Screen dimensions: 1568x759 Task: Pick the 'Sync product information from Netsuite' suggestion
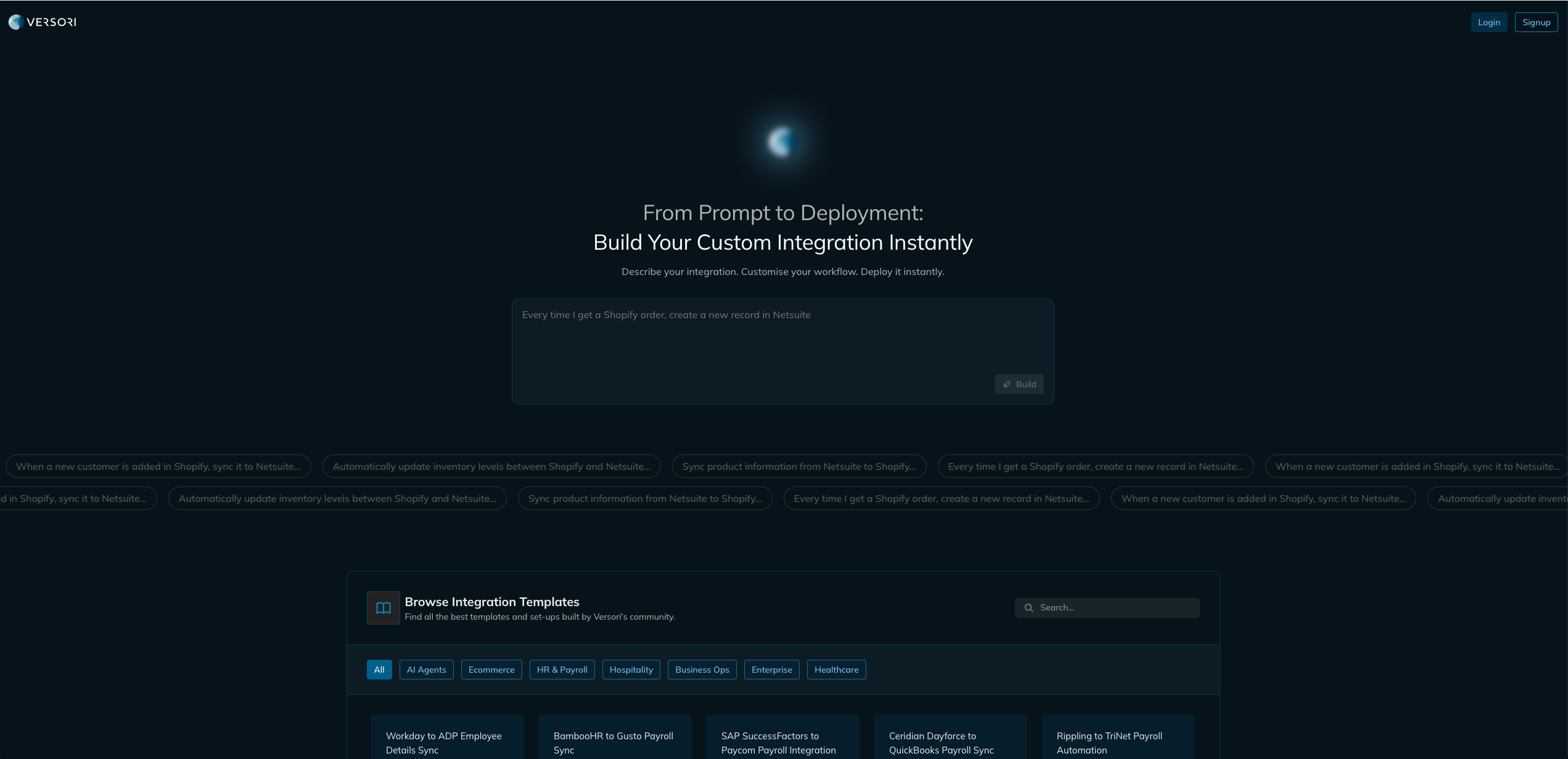point(798,467)
